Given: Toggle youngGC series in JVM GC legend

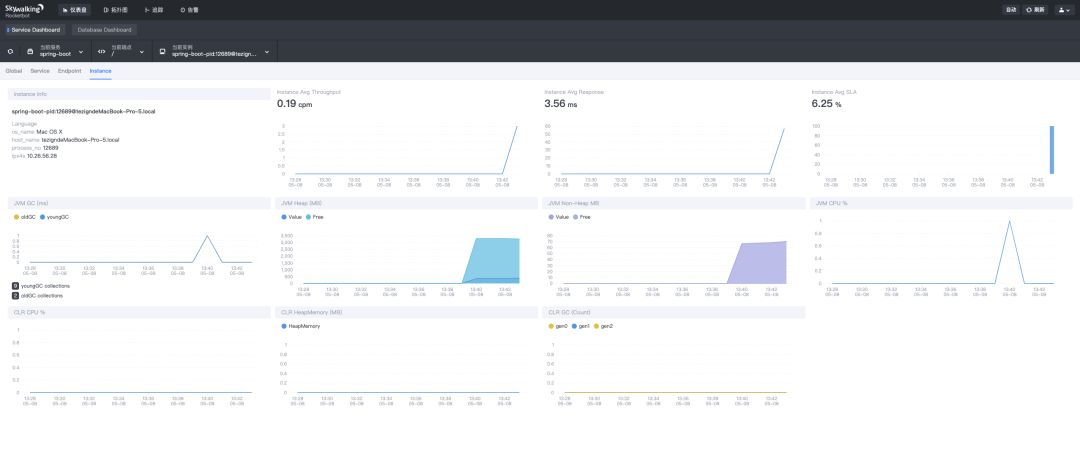Looking at the screenshot, I should coord(55,217).
